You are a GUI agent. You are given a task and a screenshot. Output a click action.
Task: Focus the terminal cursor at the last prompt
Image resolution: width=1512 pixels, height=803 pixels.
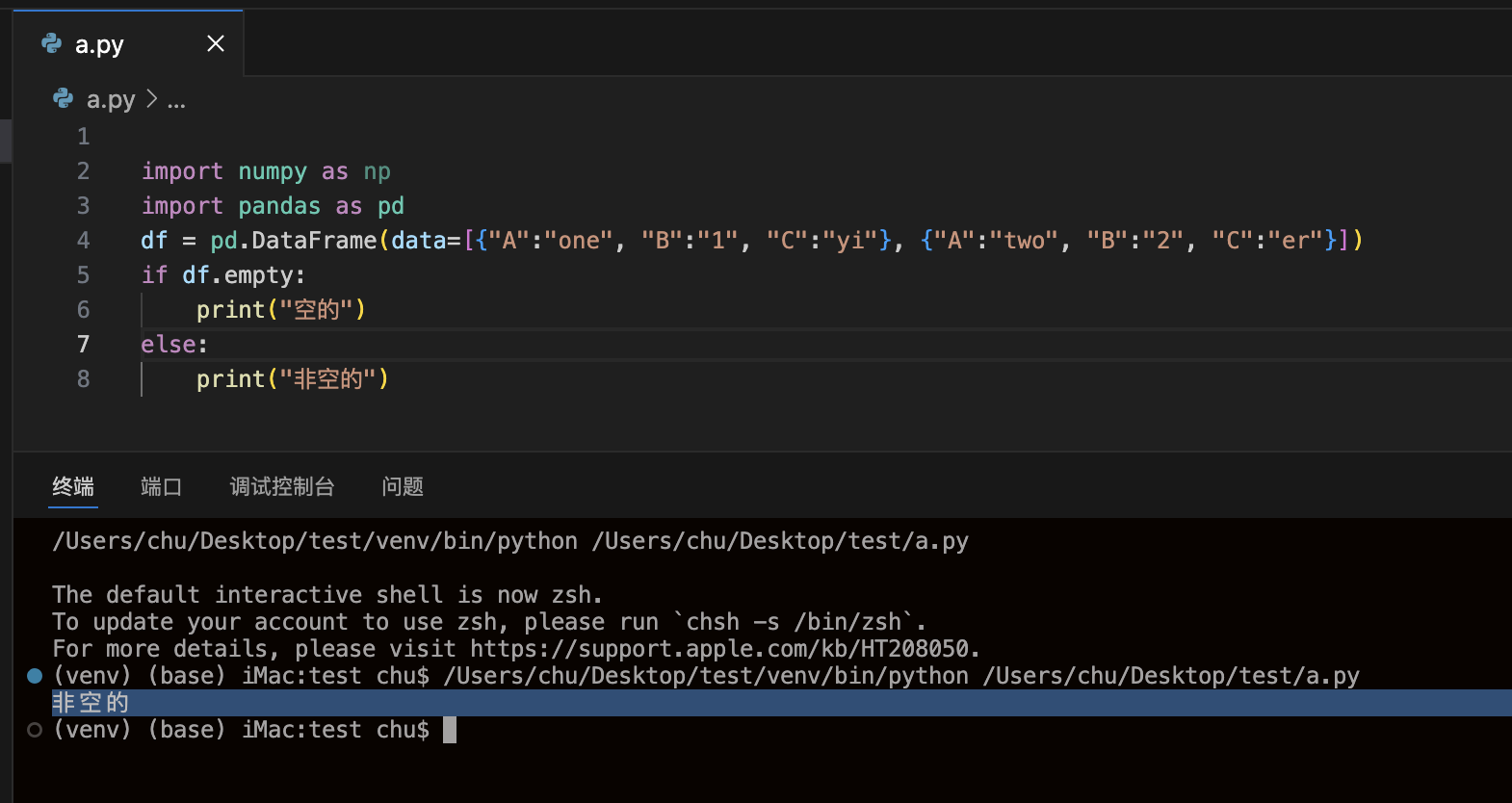pos(450,730)
